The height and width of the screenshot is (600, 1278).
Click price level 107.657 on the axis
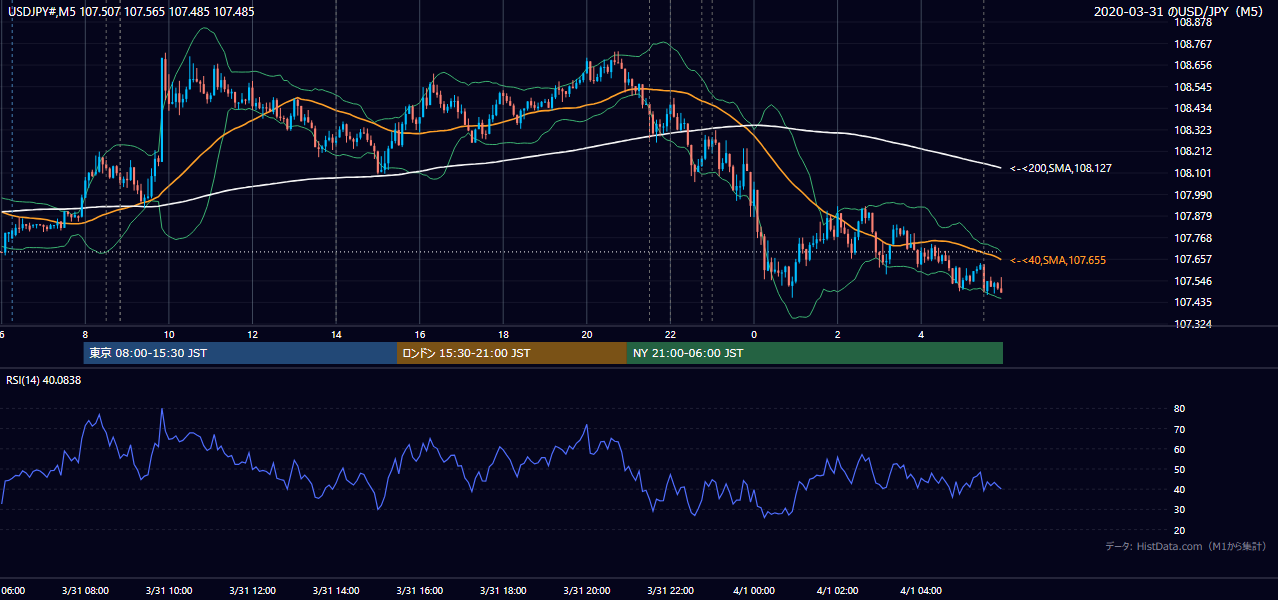1193,260
